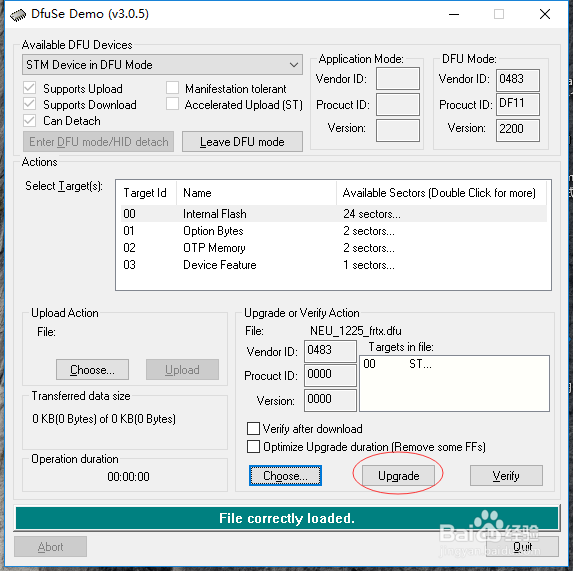Screen dimensions: 573x571
Task: Enable Verify after download
Action: click(253, 429)
